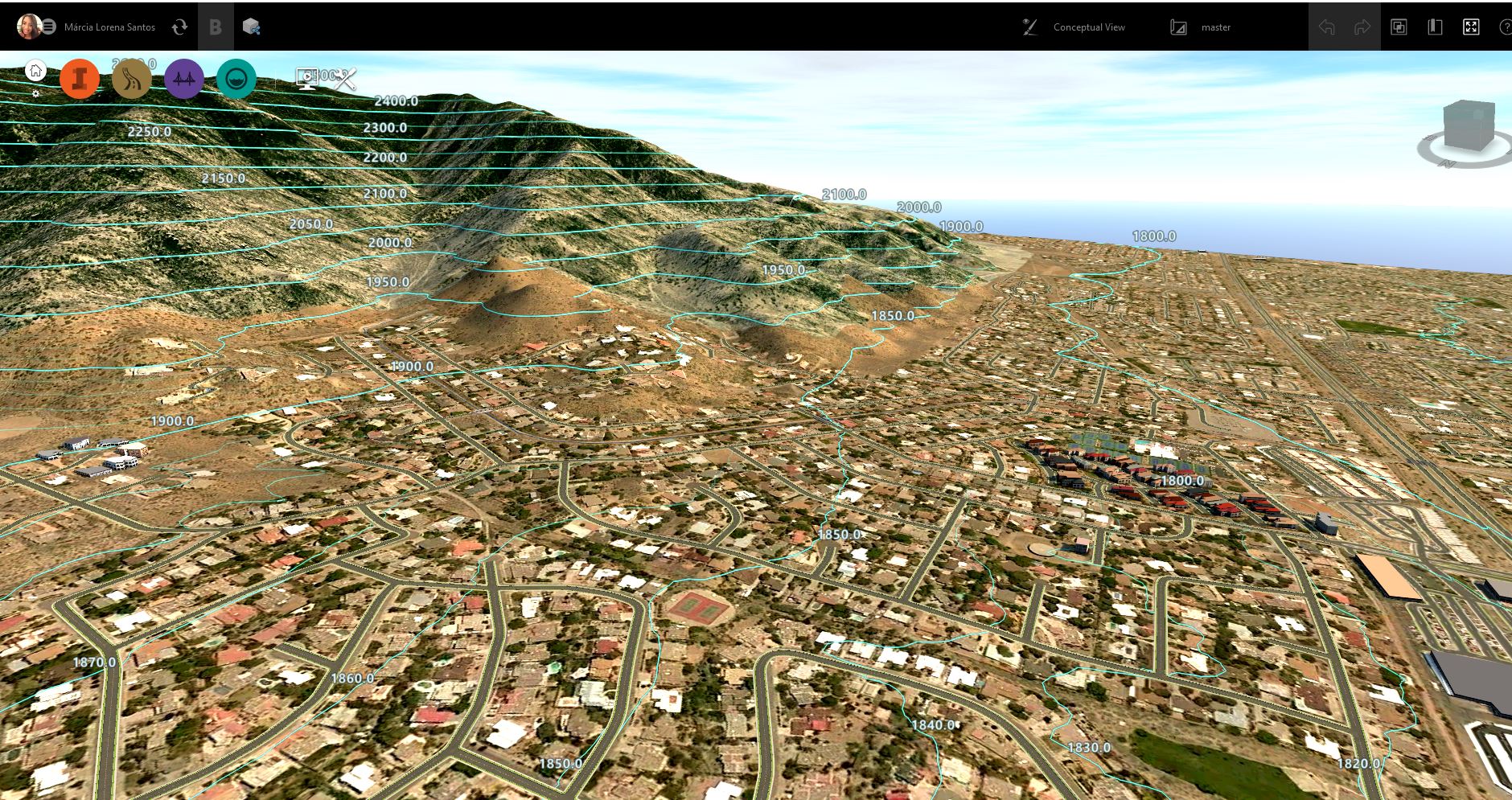Click the Present/Share monitor icon

point(306,78)
